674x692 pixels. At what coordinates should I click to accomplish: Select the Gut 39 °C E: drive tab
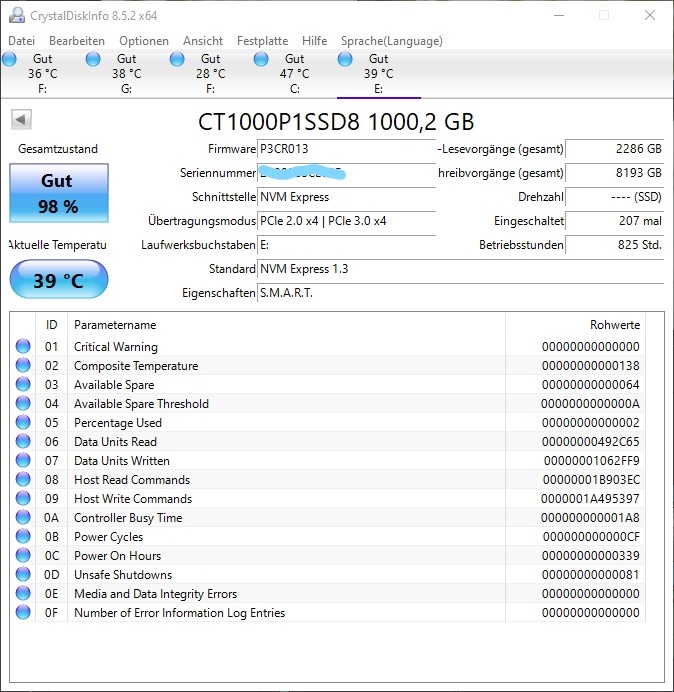click(x=379, y=73)
